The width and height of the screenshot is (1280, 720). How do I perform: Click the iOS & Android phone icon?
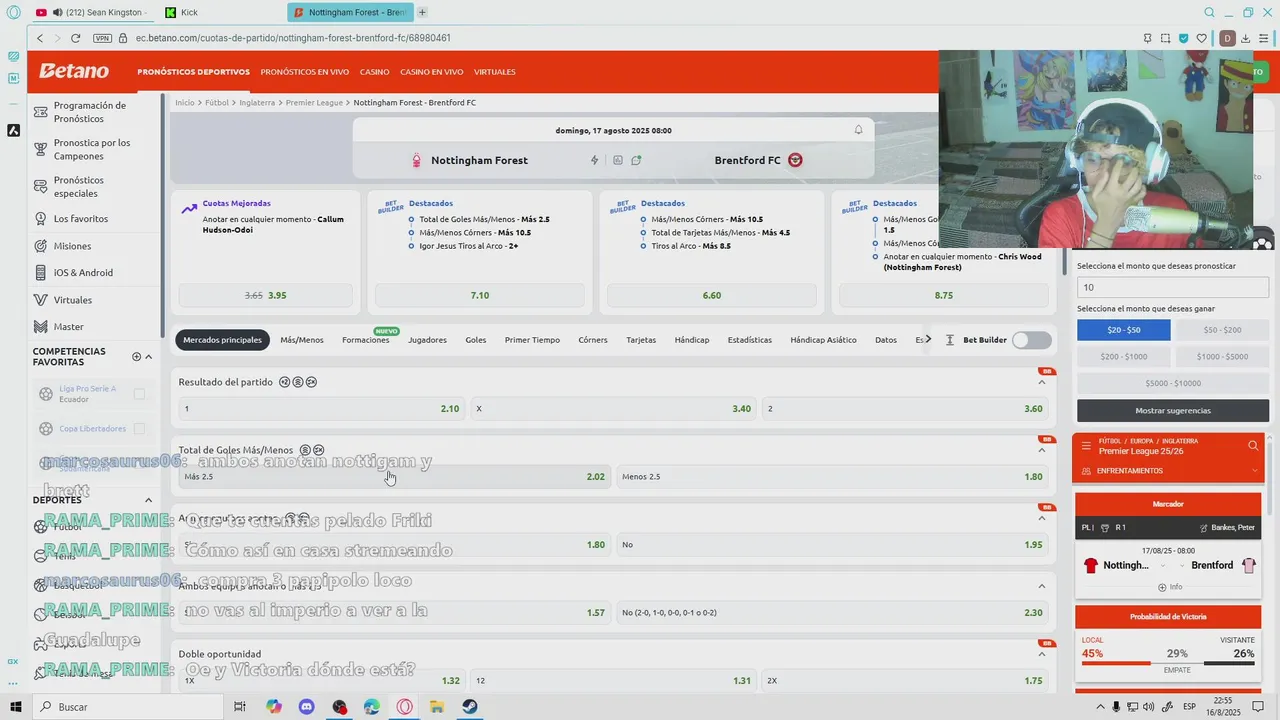[x=41, y=273]
